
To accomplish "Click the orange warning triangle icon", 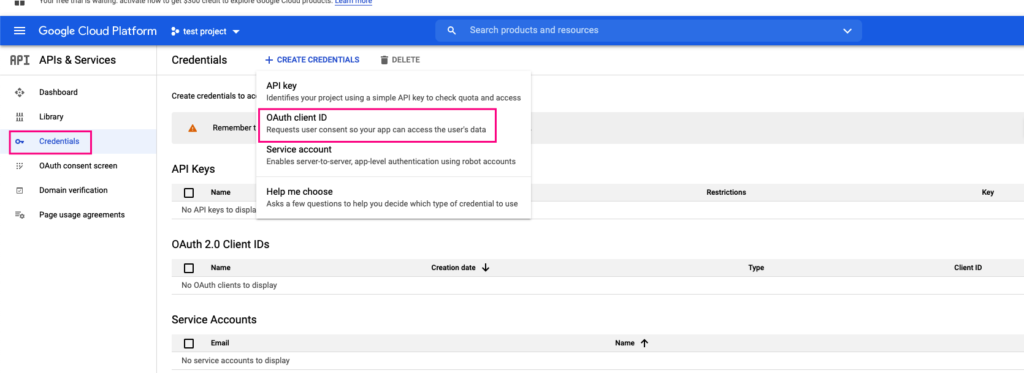I will point(192,128).
